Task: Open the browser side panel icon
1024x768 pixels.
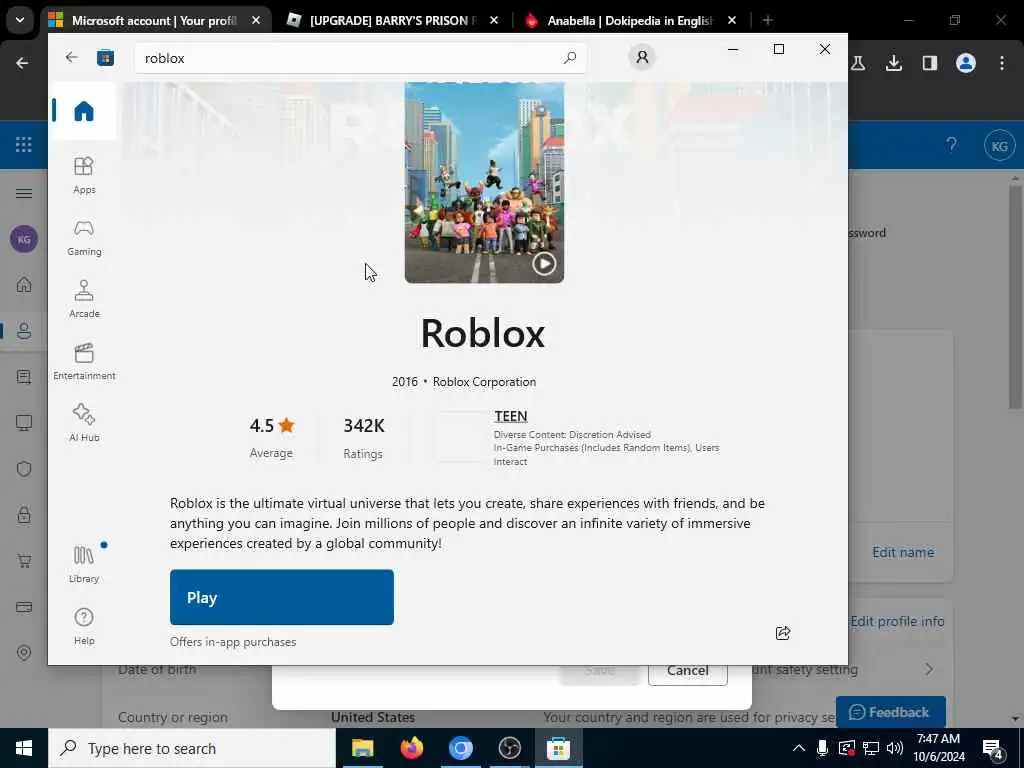Action: (929, 63)
